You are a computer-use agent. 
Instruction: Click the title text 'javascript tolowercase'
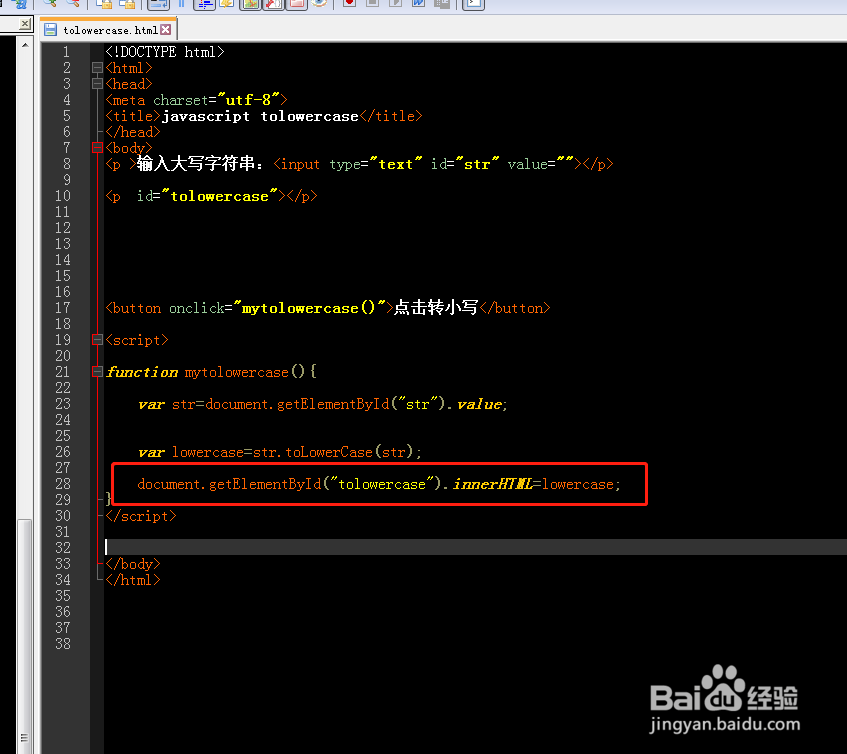[x=260, y=116]
